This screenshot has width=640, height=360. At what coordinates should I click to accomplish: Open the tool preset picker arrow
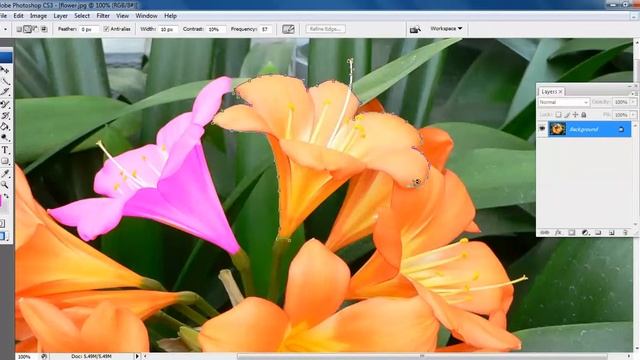pos(5,29)
